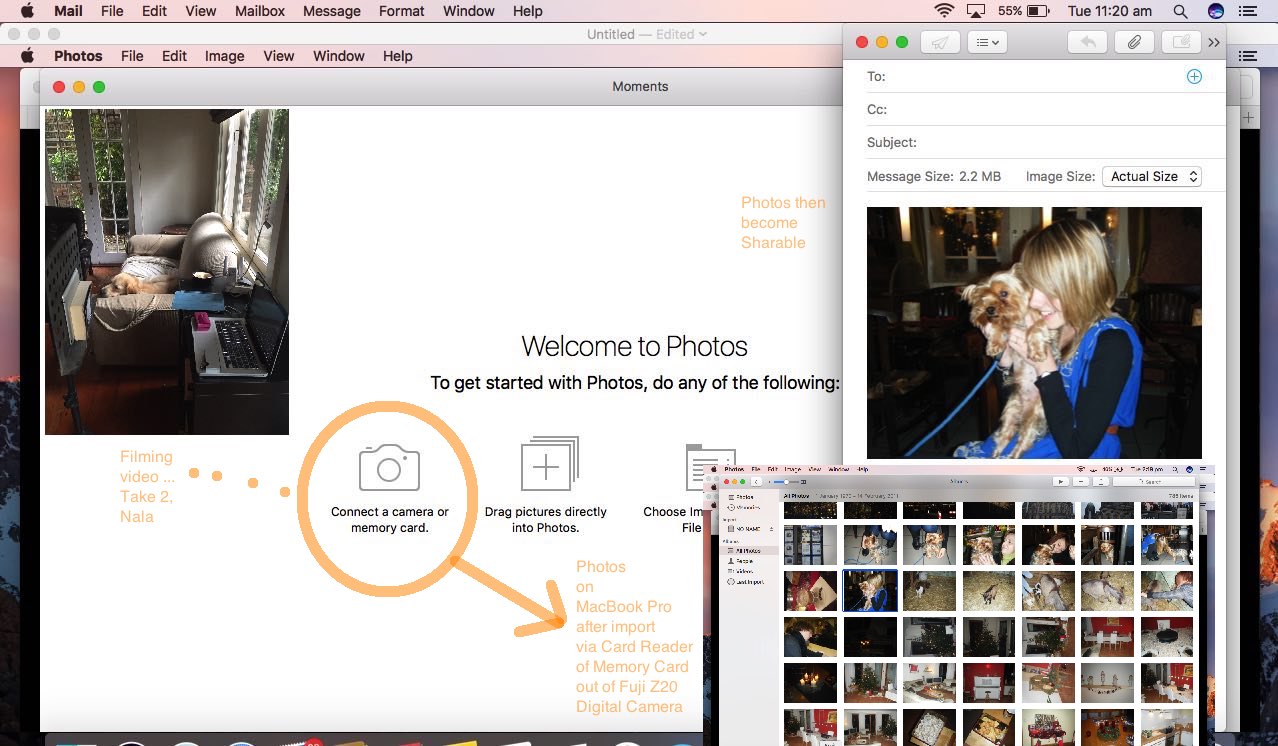The height and width of the screenshot is (746, 1278).
Task: Click Connect a camera or memory card icon
Action: point(389,467)
